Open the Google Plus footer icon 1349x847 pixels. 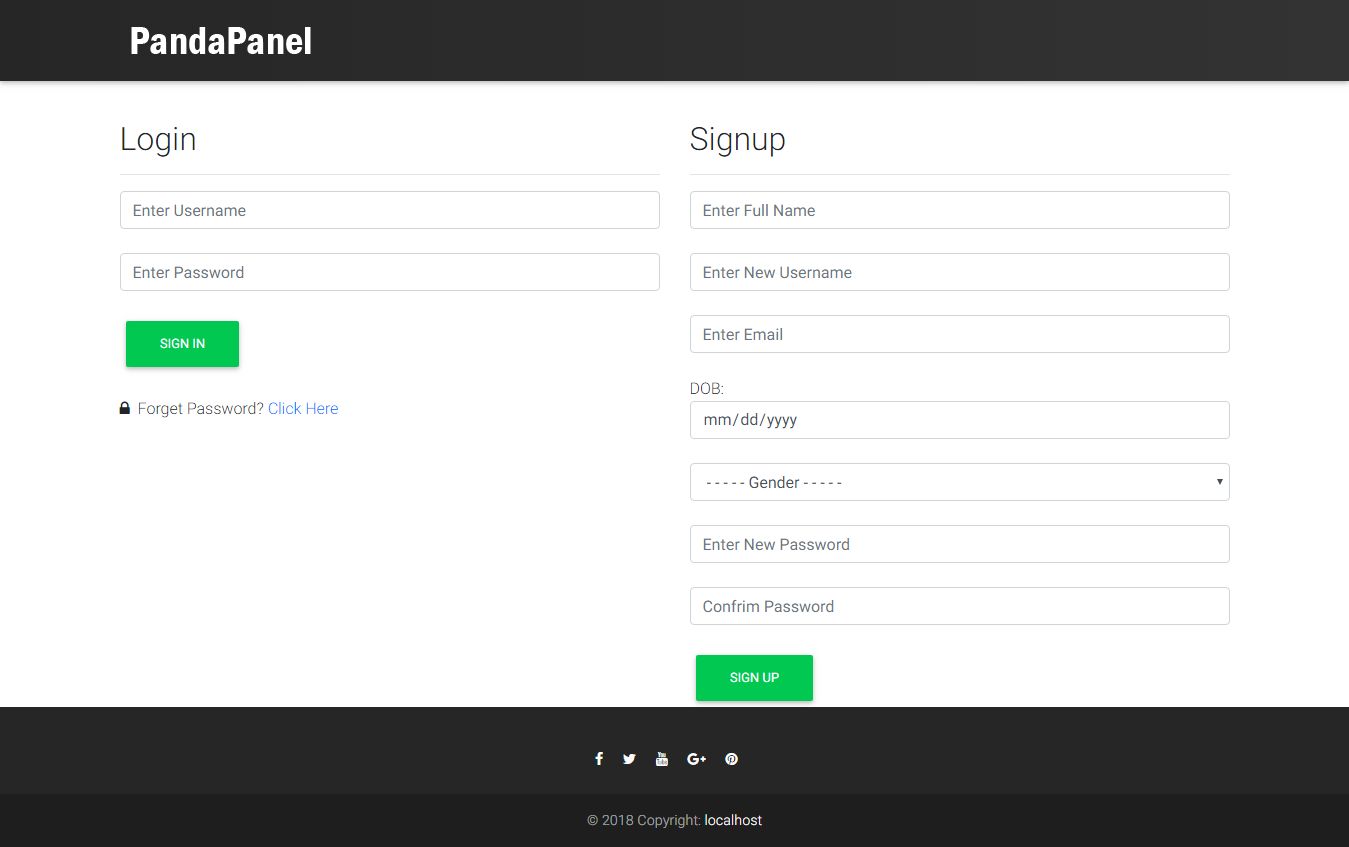(697, 759)
